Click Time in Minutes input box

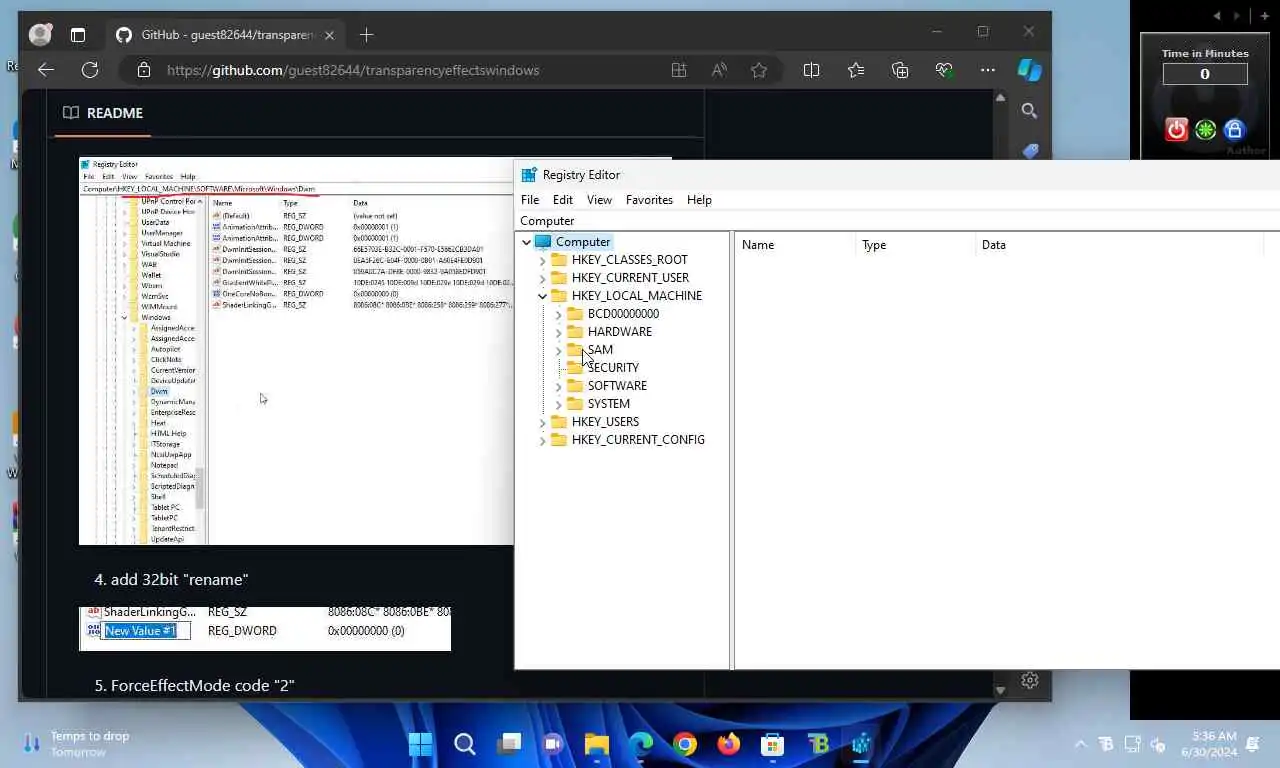[1205, 74]
